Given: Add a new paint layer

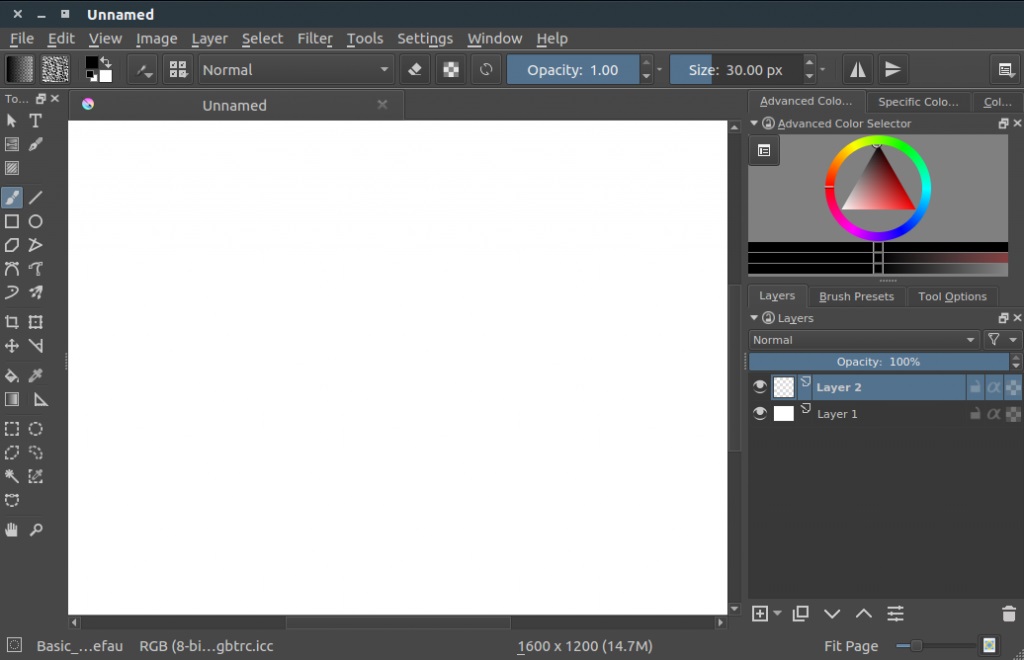Looking at the screenshot, I should pyautogui.click(x=760, y=614).
